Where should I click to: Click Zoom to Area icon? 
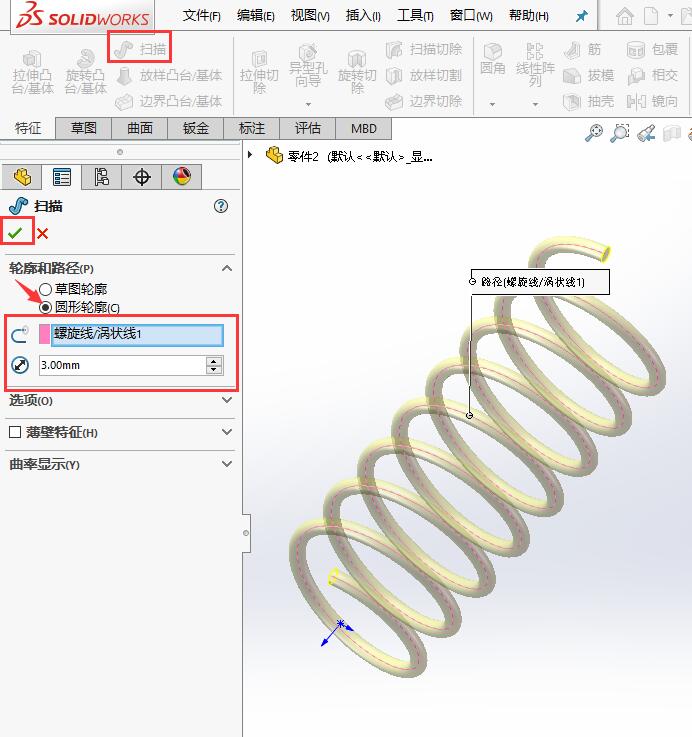click(x=620, y=133)
